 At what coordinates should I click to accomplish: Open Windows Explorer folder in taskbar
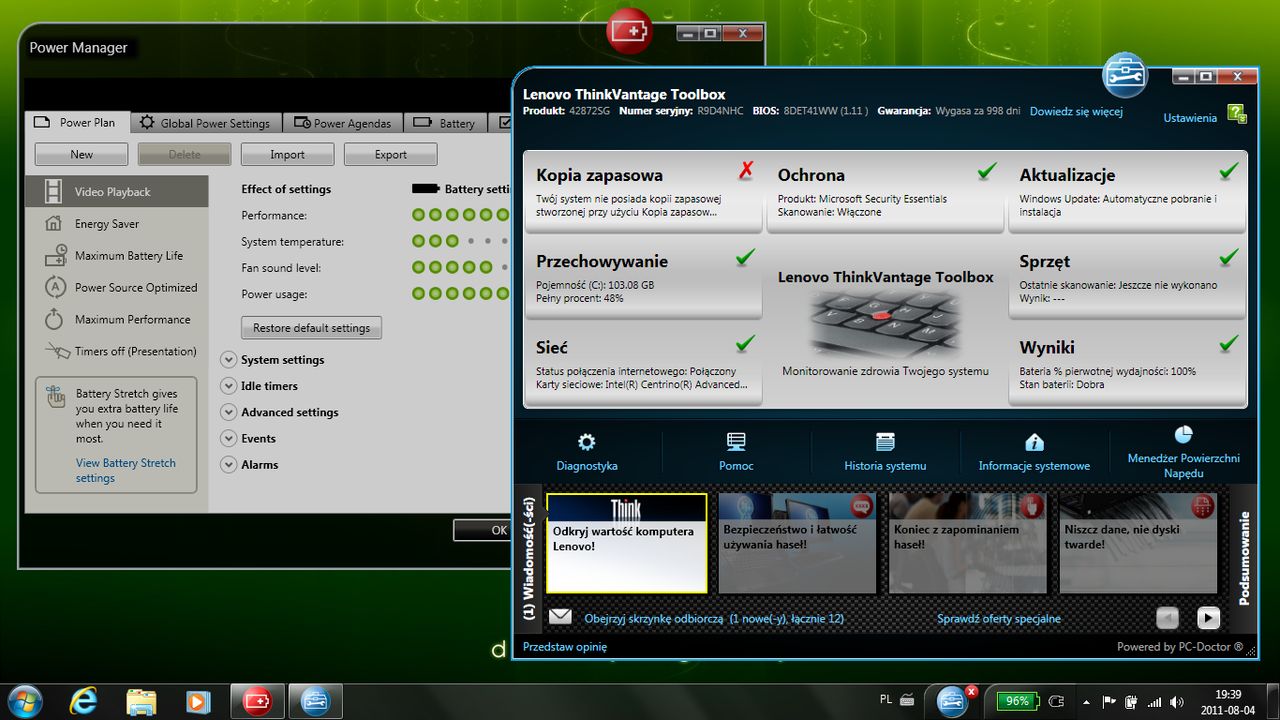[x=142, y=701]
